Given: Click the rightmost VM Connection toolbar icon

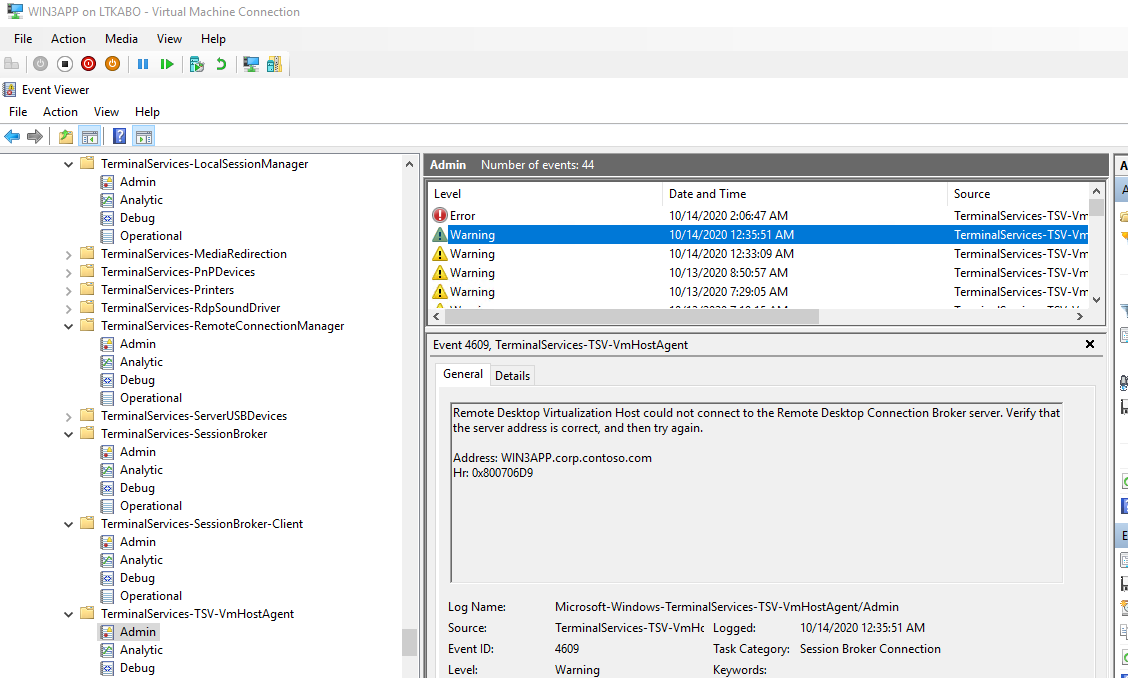Looking at the screenshot, I should pyautogui.click(x=274, y=64).
